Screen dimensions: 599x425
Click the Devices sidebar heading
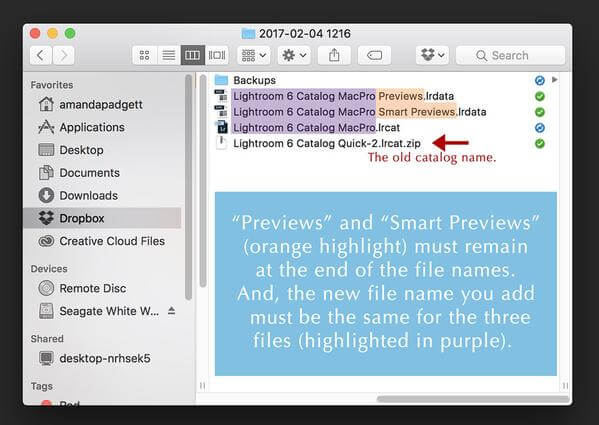pos(49,269)
